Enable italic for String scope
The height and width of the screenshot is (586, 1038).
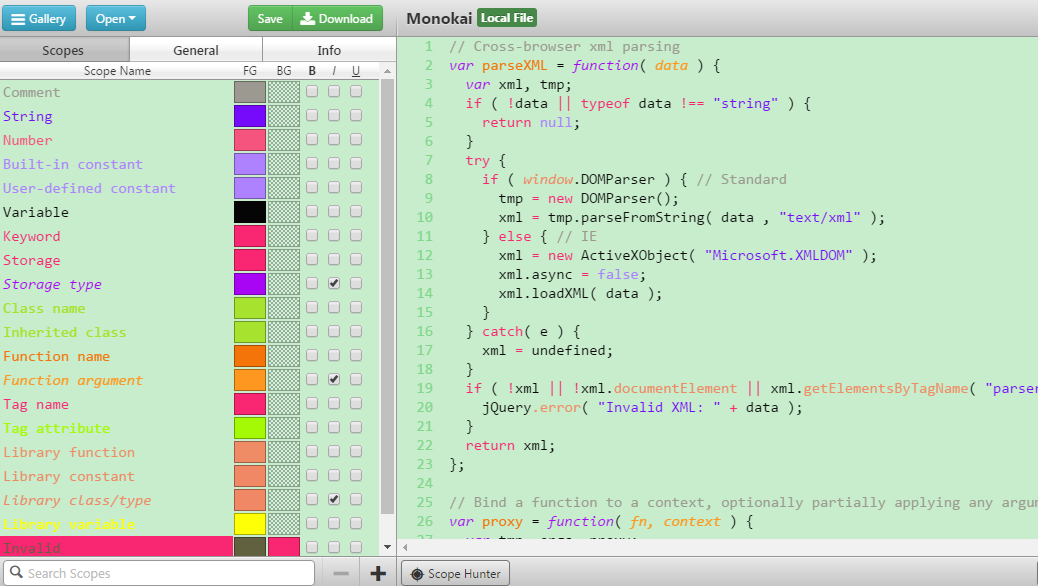click(x=334, y=115)
